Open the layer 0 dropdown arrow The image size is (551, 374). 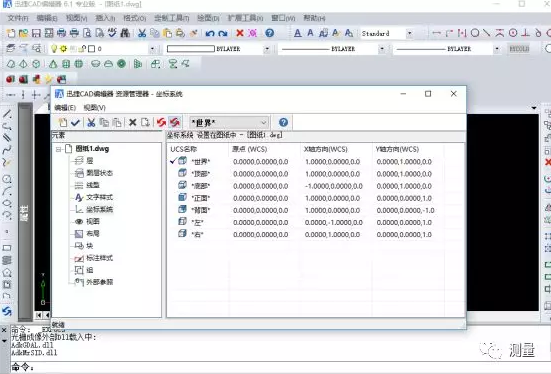pyautogui.click(x=152, y=49)
